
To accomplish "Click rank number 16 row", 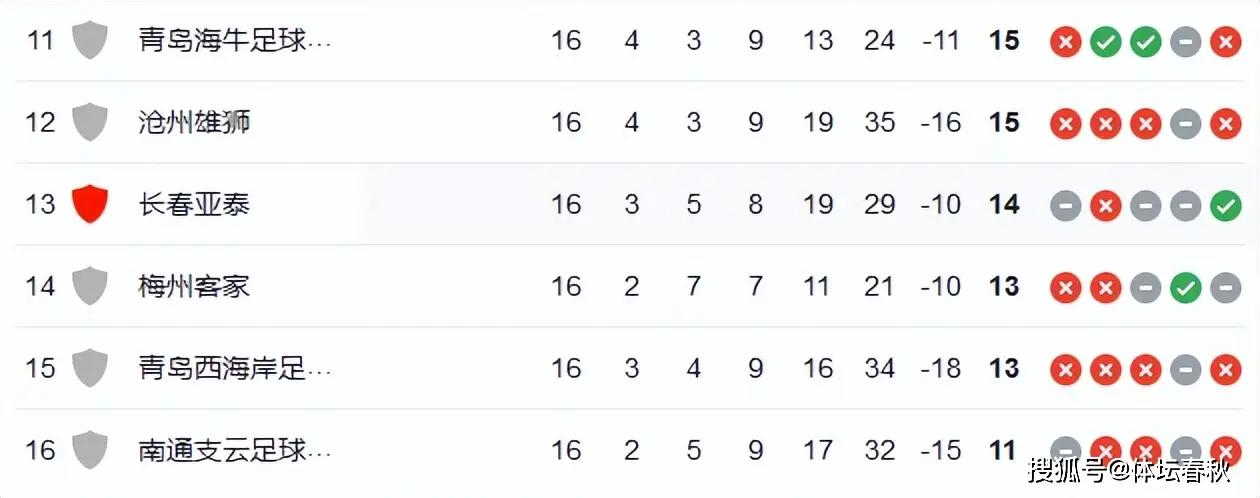I will click(40, 450).
